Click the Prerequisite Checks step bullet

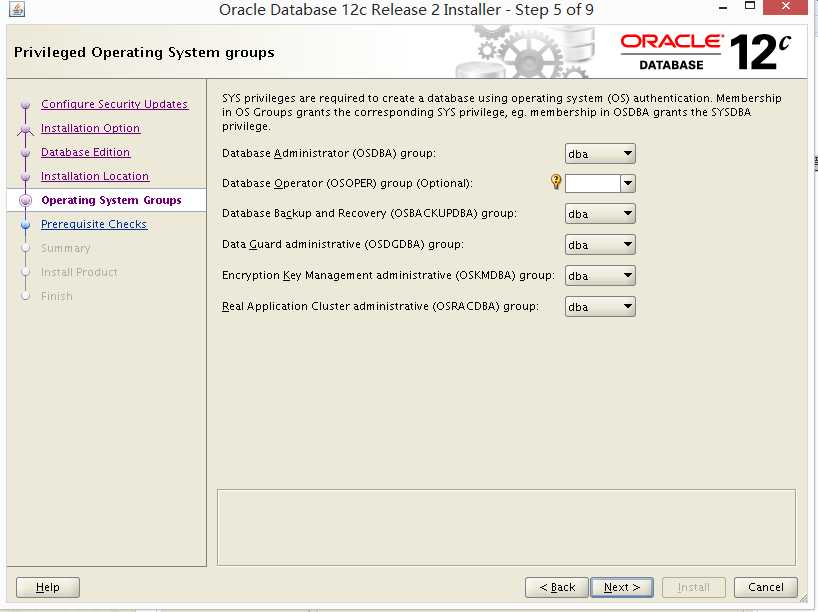[x=26, y=224]
